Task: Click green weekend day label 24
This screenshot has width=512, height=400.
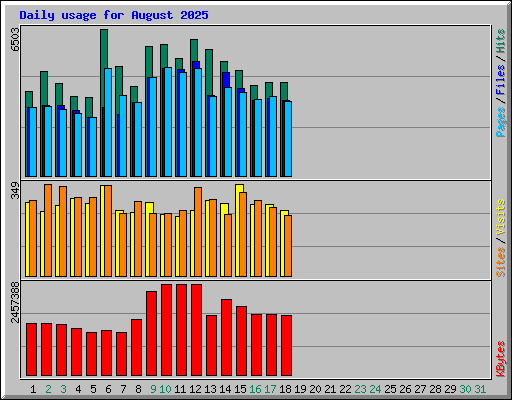Action: pos(375,389)
